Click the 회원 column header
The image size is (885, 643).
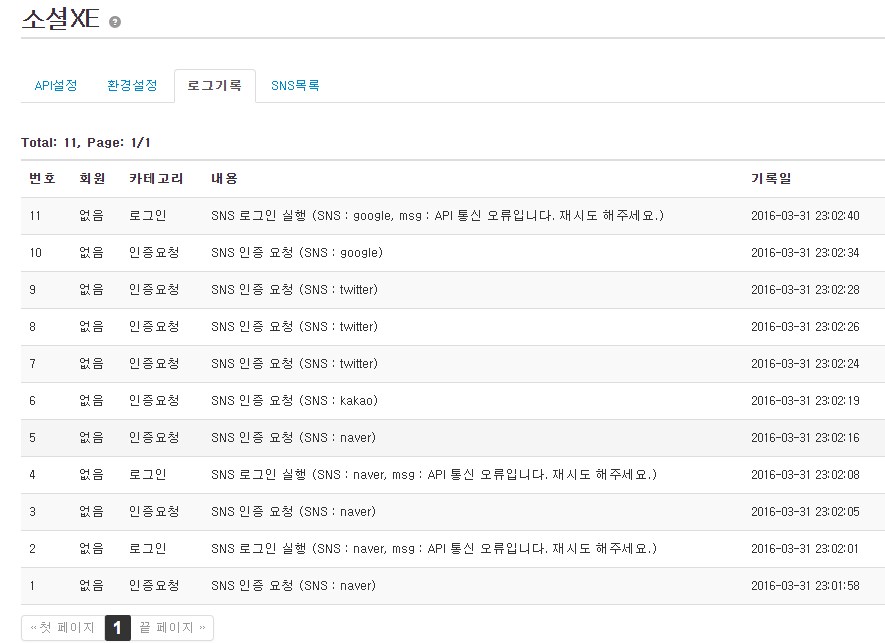(x=92, y=179)
